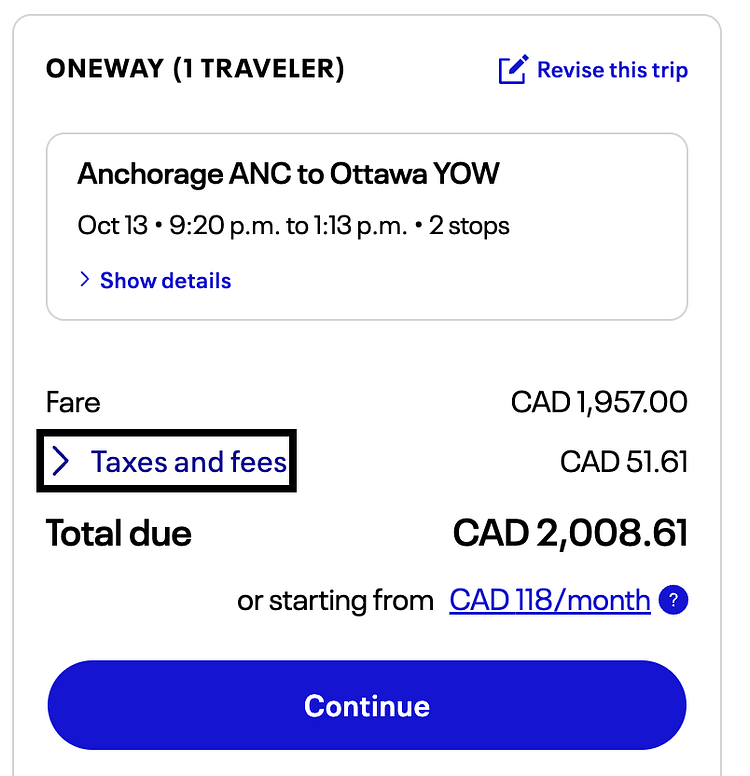
Task: Click the ONEWAY (1 TRAVELER) heading
Action: pyautogui.click(x=195, y=70)
